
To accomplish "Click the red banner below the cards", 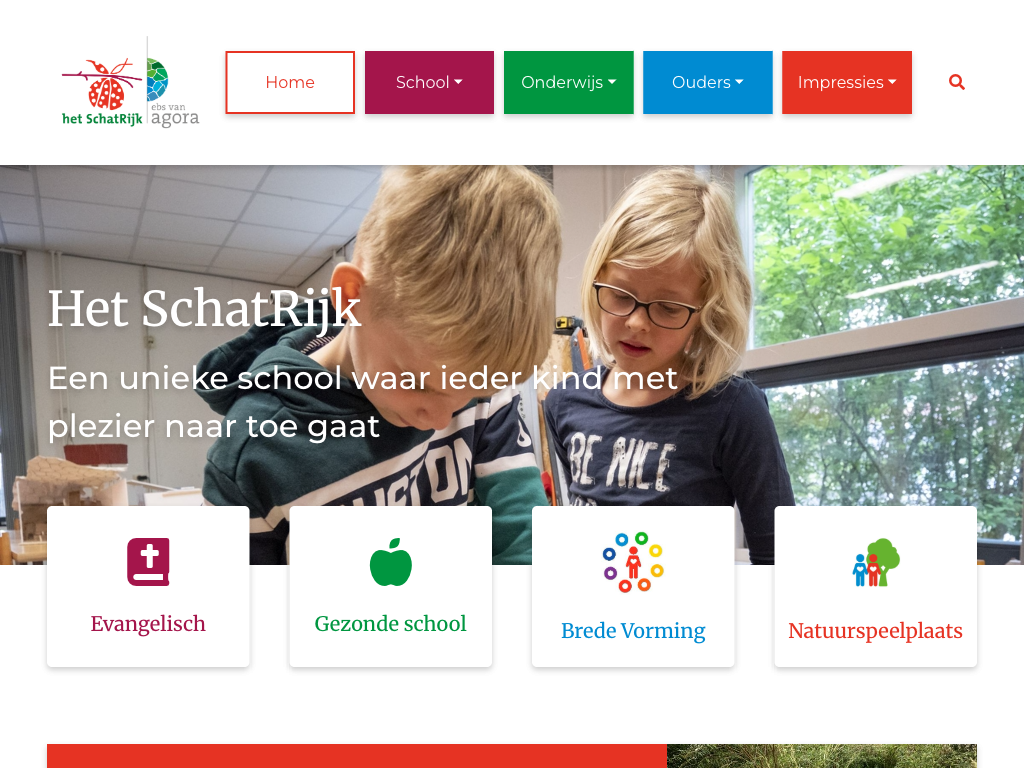I will pyautogui.click(x=357, y=756).
